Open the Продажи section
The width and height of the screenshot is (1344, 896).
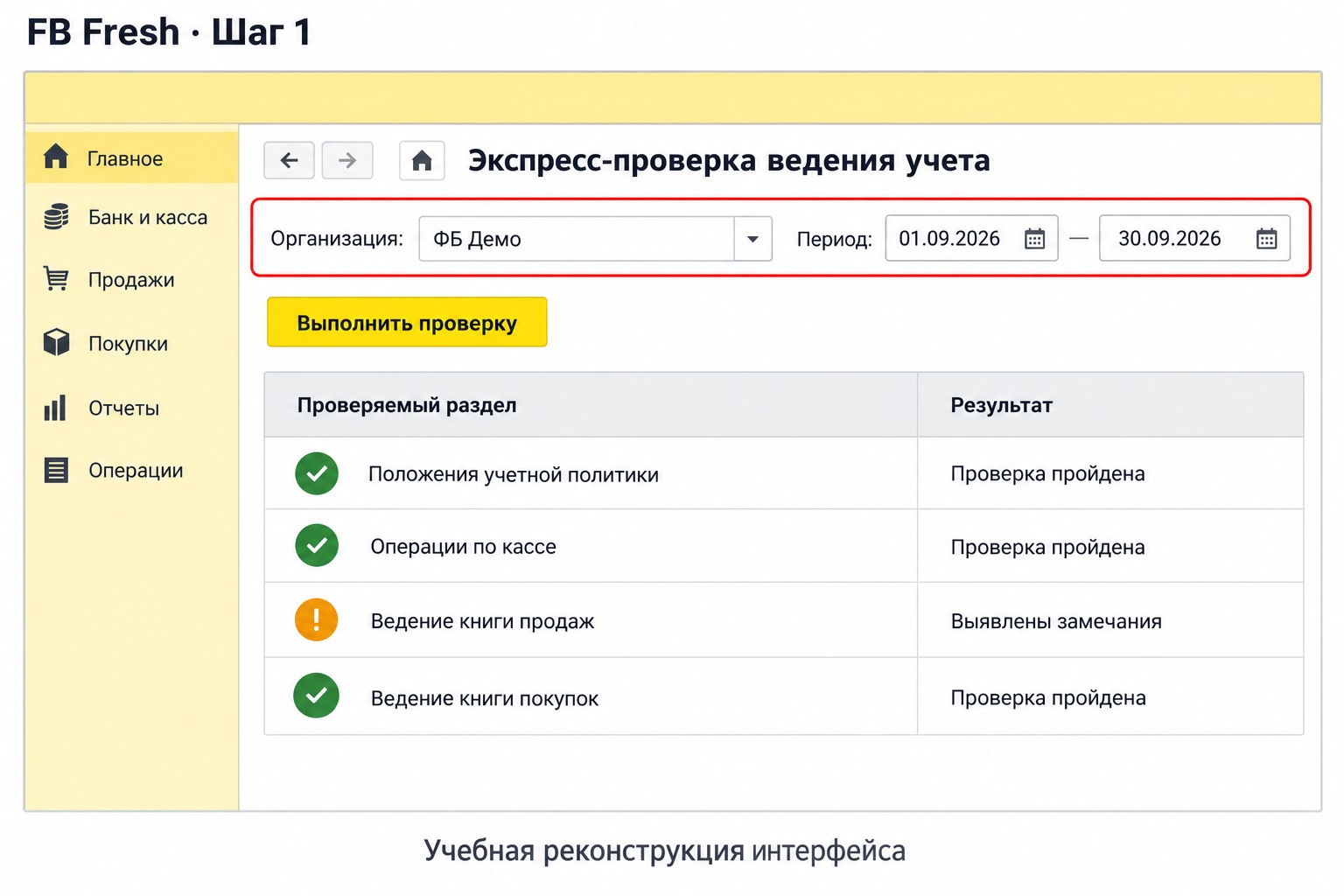pos(131,280)
